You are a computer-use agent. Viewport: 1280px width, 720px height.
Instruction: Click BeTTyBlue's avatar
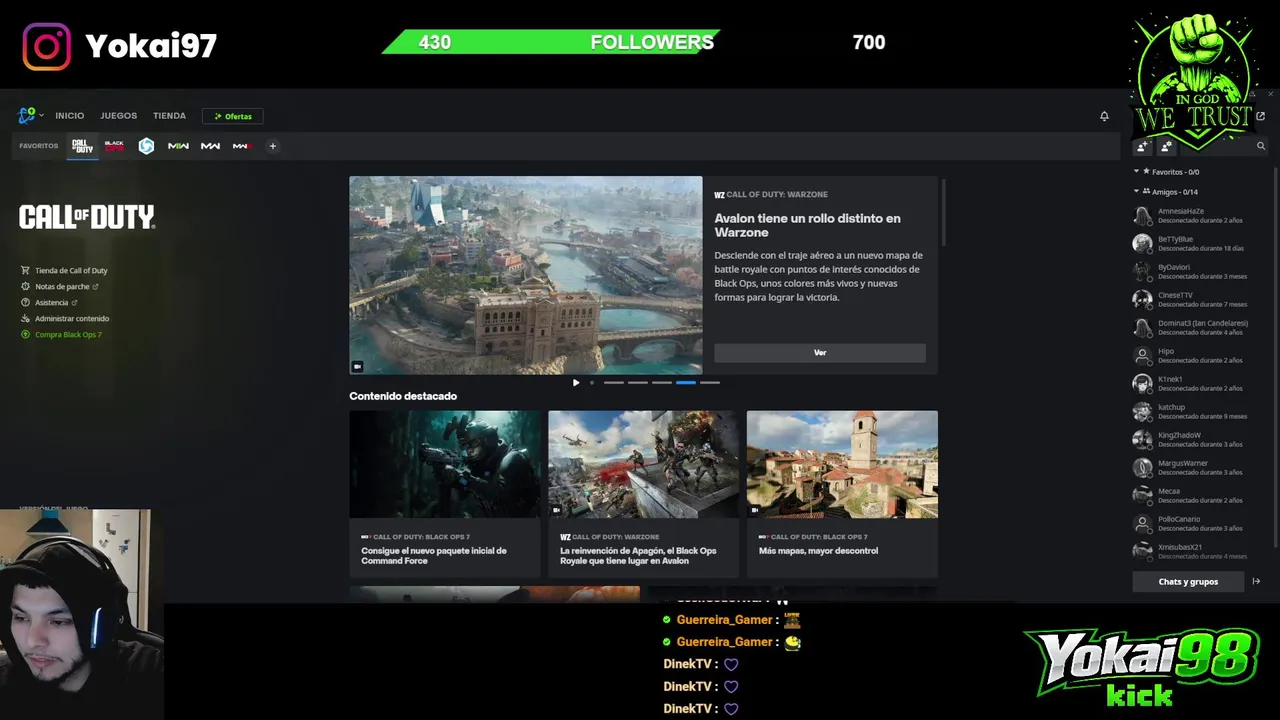(1142, 243)
